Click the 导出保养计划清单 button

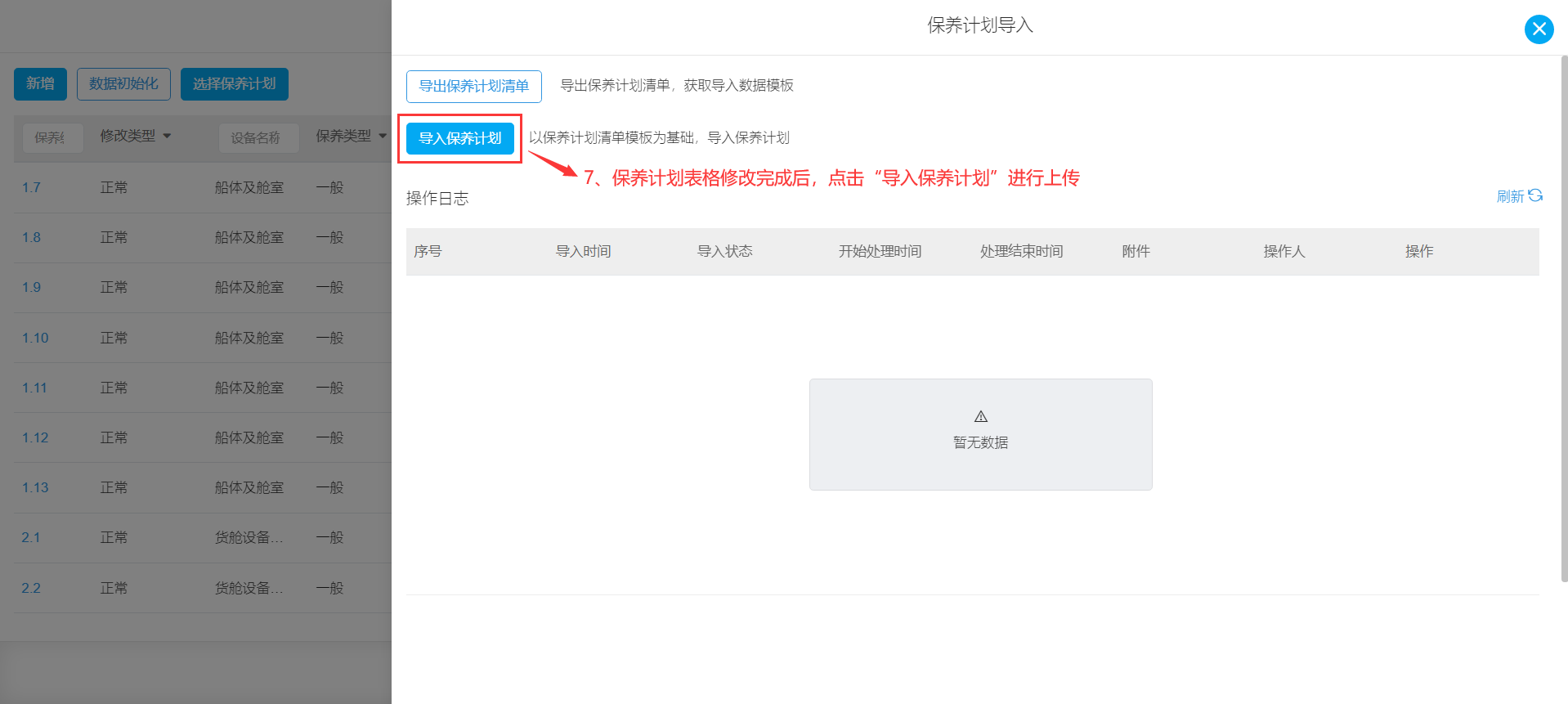pos(474,86)
